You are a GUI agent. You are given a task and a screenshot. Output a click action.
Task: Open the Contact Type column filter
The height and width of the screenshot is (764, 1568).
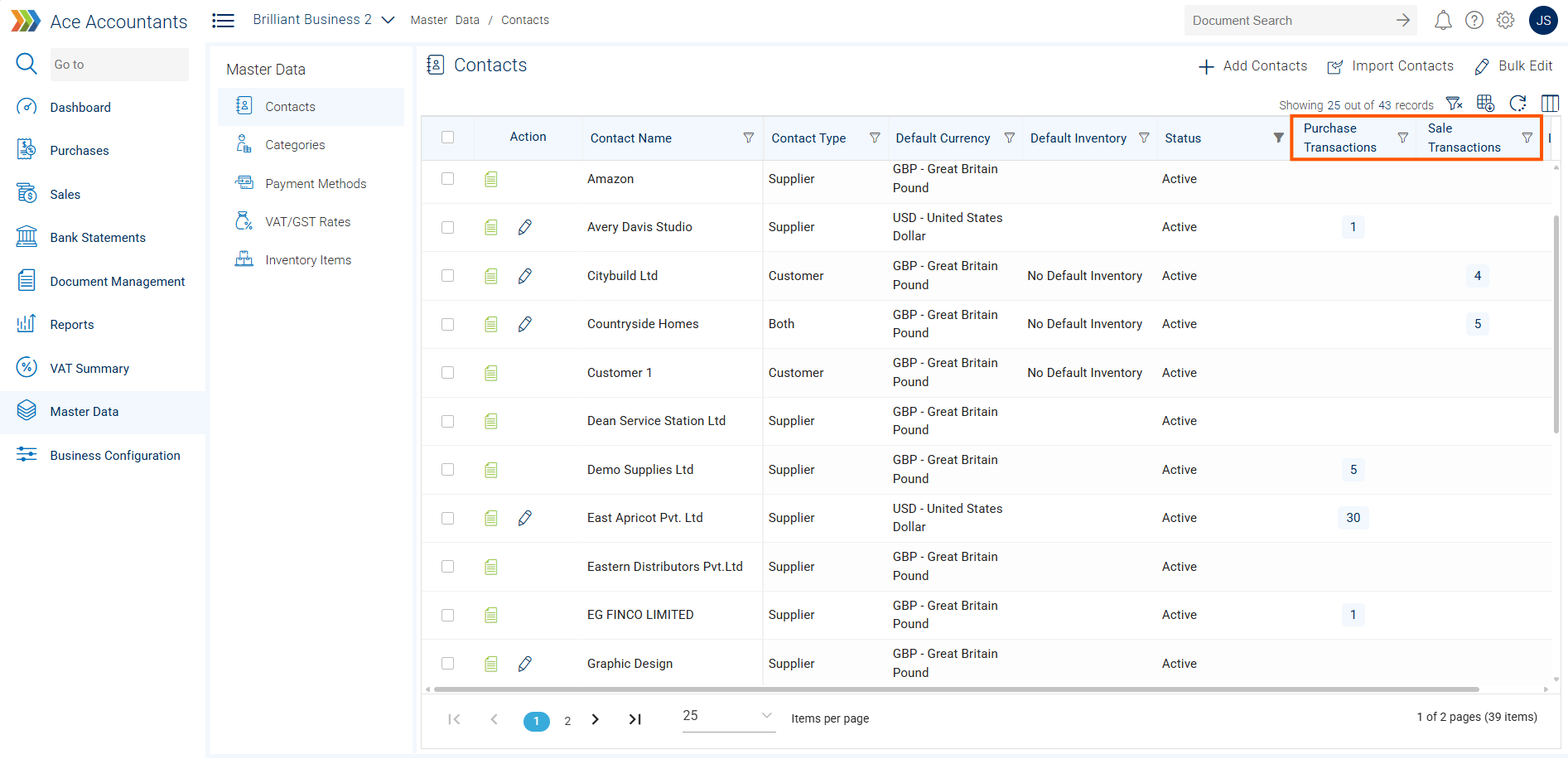[x=875, y=138]
